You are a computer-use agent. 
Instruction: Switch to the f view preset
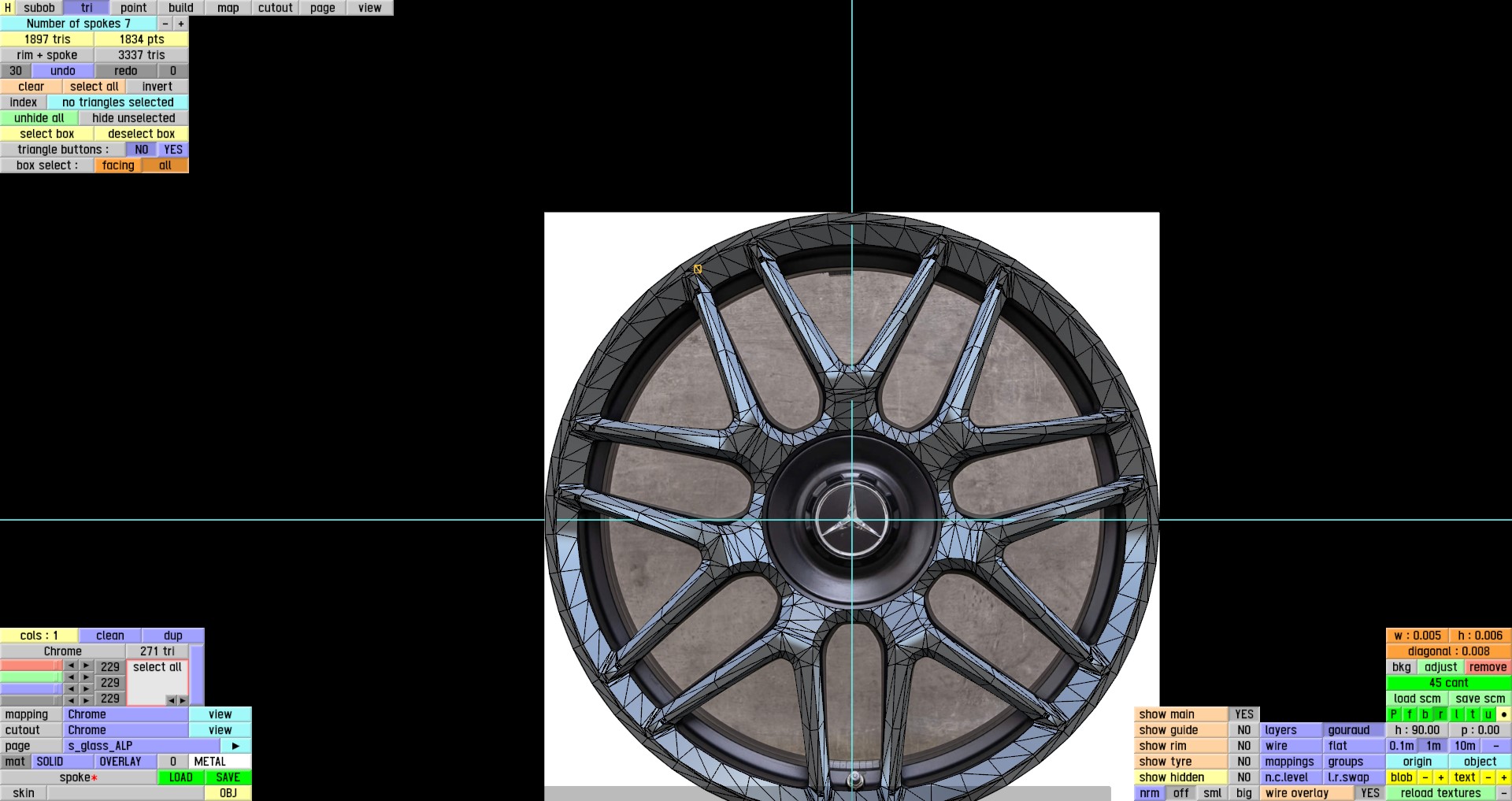tap(1410, 714)
